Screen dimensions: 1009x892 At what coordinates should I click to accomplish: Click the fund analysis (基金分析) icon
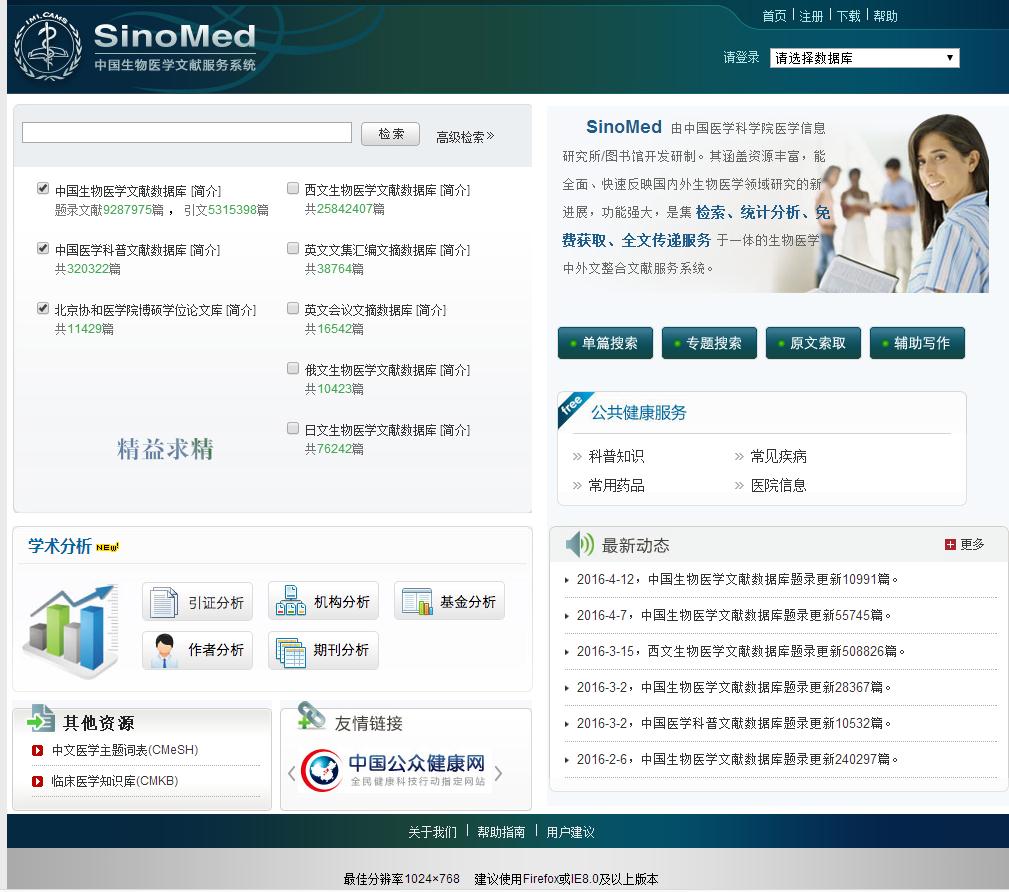click(415, 601)
